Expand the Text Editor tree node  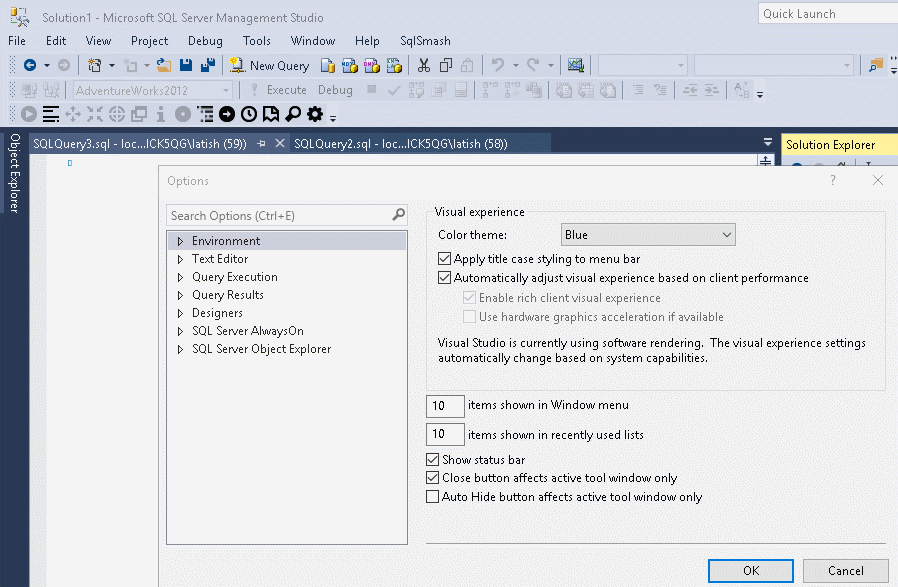click(180, 259)
